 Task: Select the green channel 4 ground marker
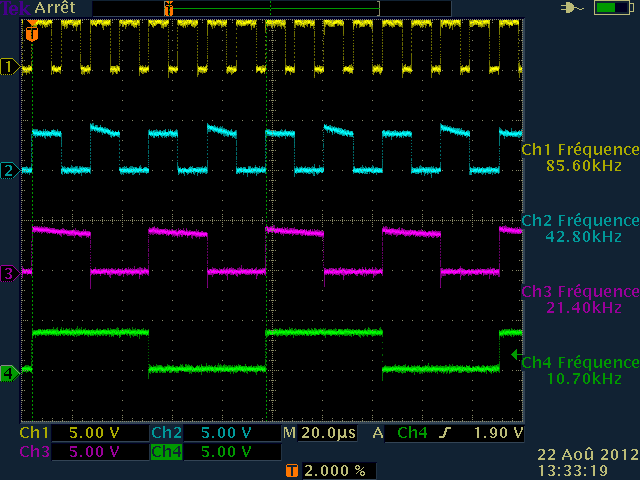click(x=11, y=373)
